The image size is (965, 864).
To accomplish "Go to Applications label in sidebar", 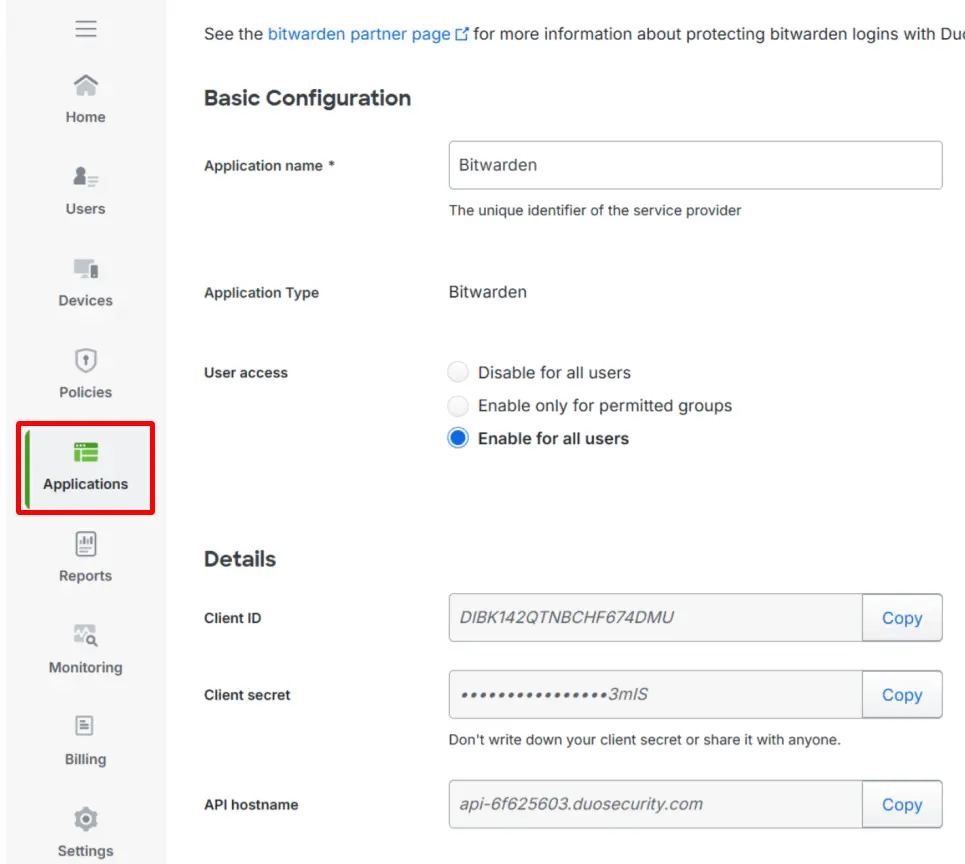I will 86,484.
